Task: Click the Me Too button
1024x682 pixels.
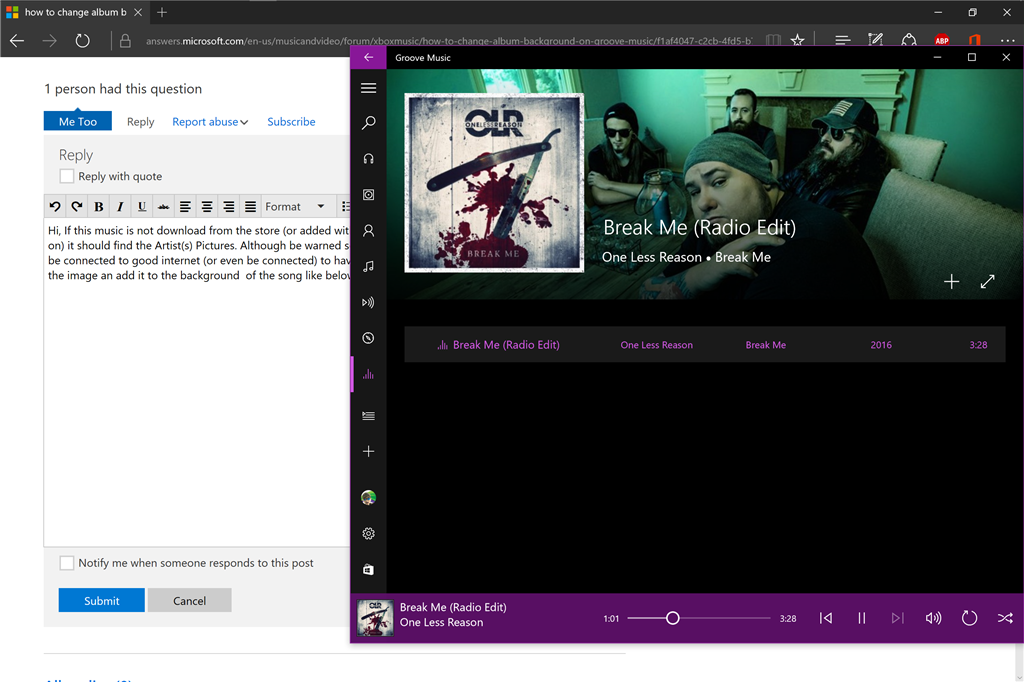Action: (x=78, y=121)
